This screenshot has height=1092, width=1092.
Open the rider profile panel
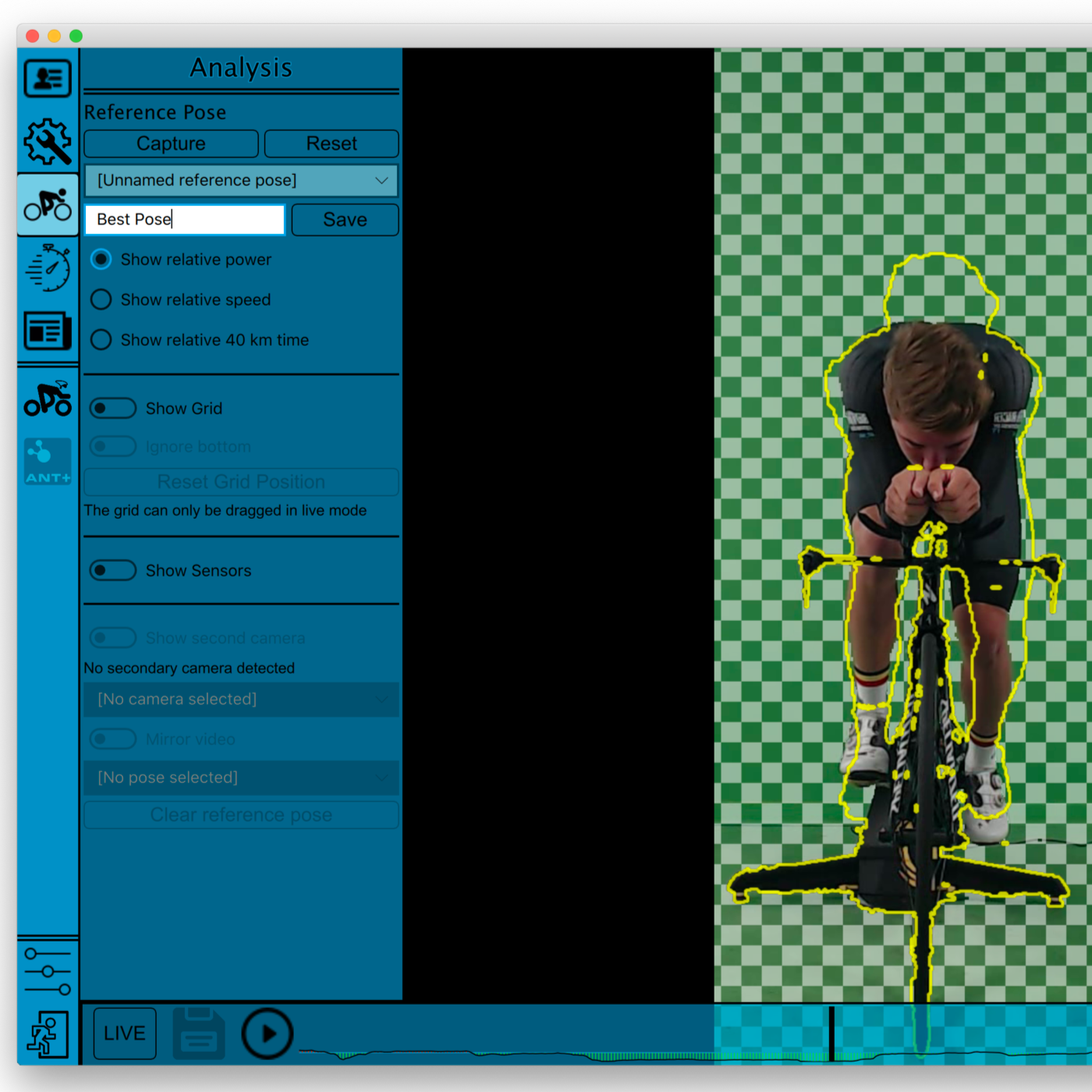(x=47, y=78)
